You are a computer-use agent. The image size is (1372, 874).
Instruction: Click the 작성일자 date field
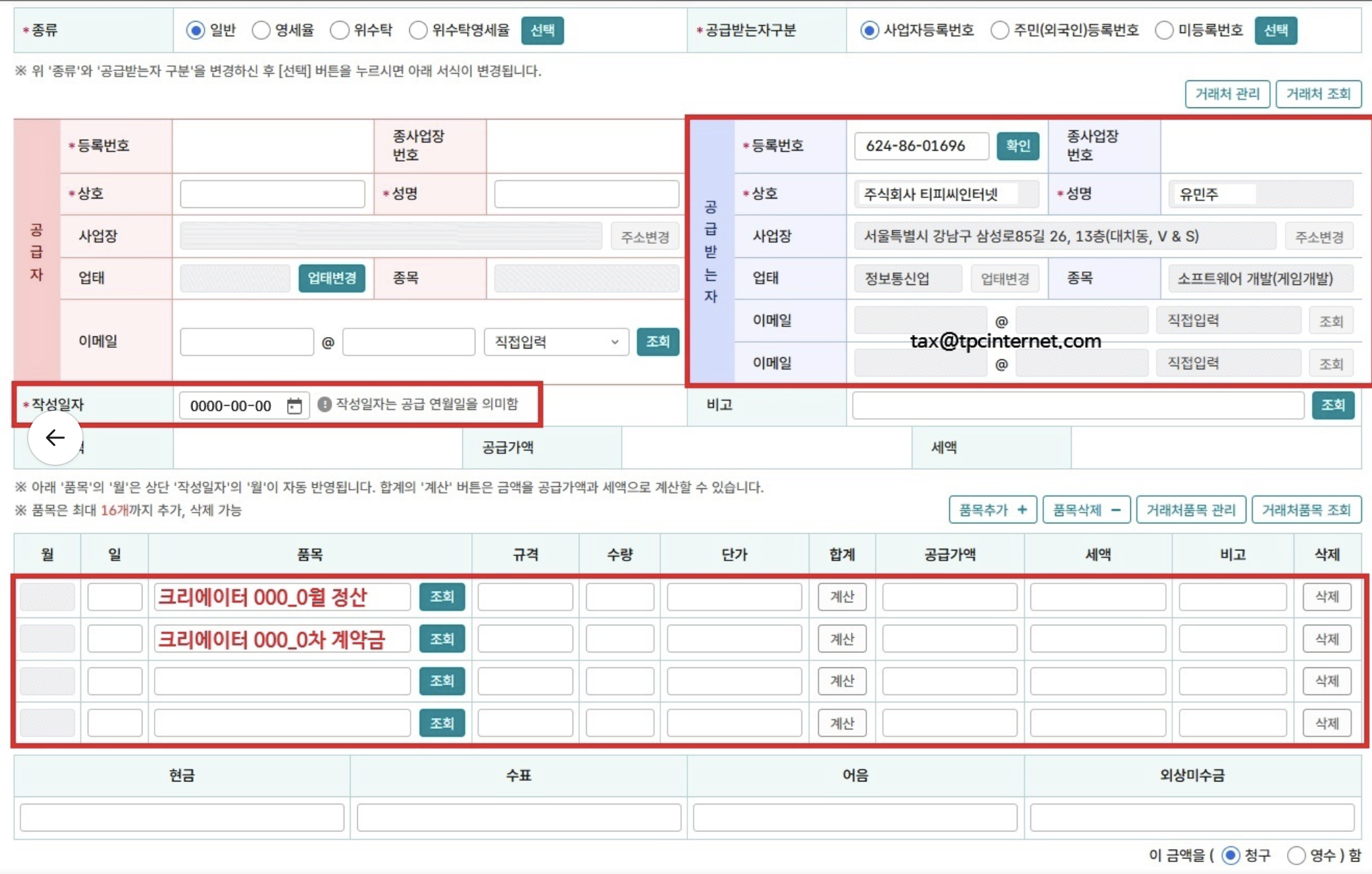(x=244, y=405)
